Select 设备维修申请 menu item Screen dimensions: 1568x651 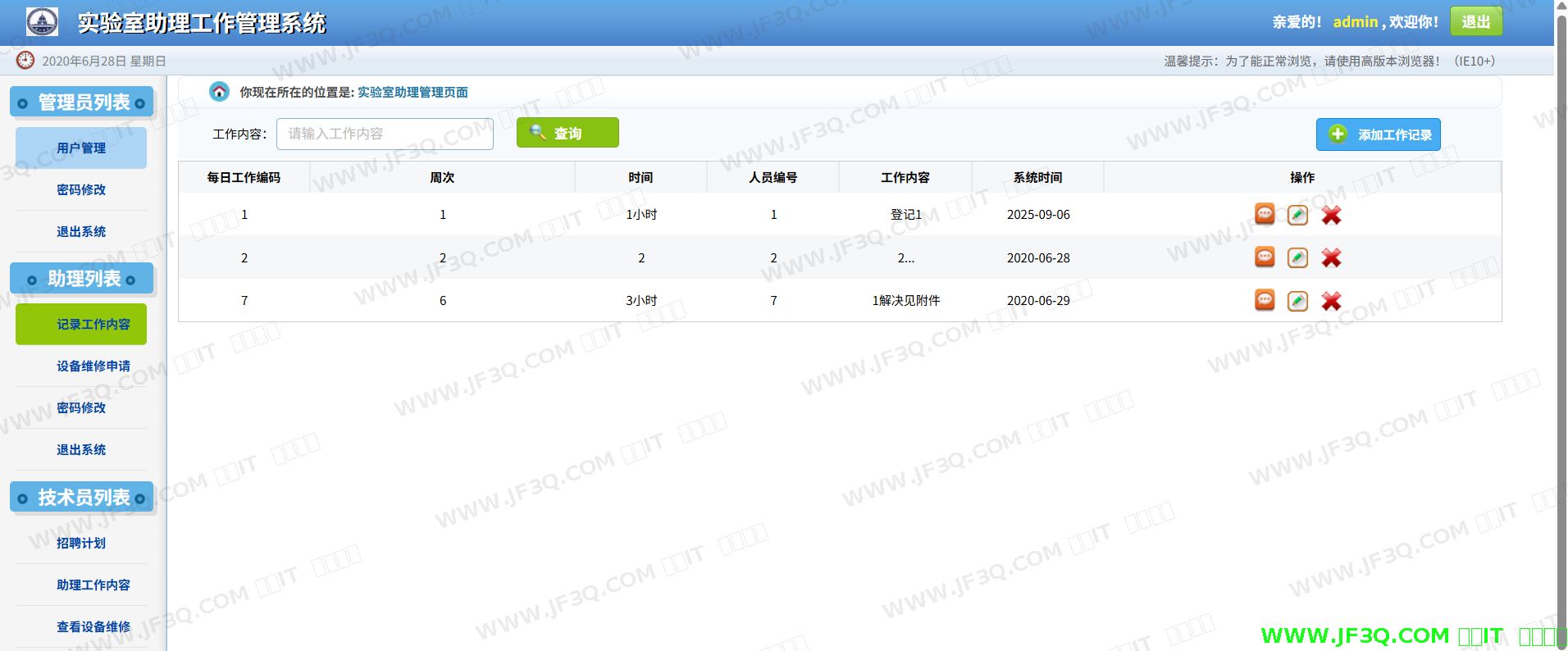[93, 366]
